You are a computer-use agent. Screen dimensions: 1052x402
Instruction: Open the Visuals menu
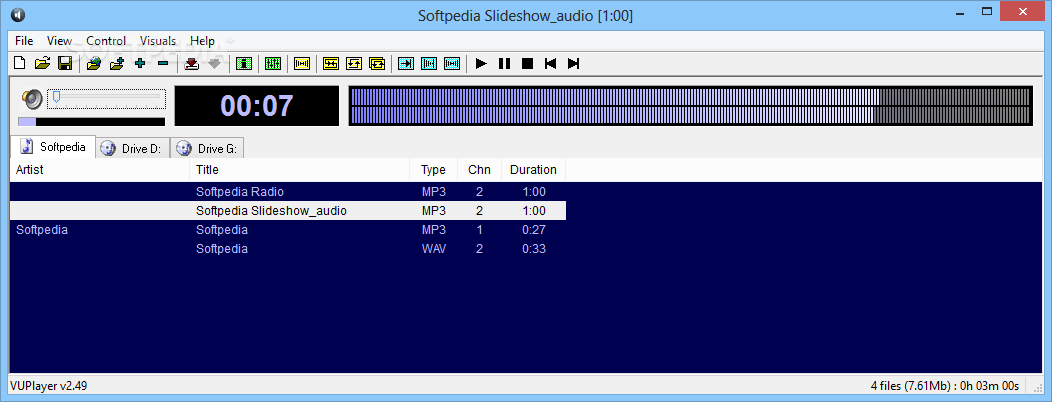click(158, 41)
